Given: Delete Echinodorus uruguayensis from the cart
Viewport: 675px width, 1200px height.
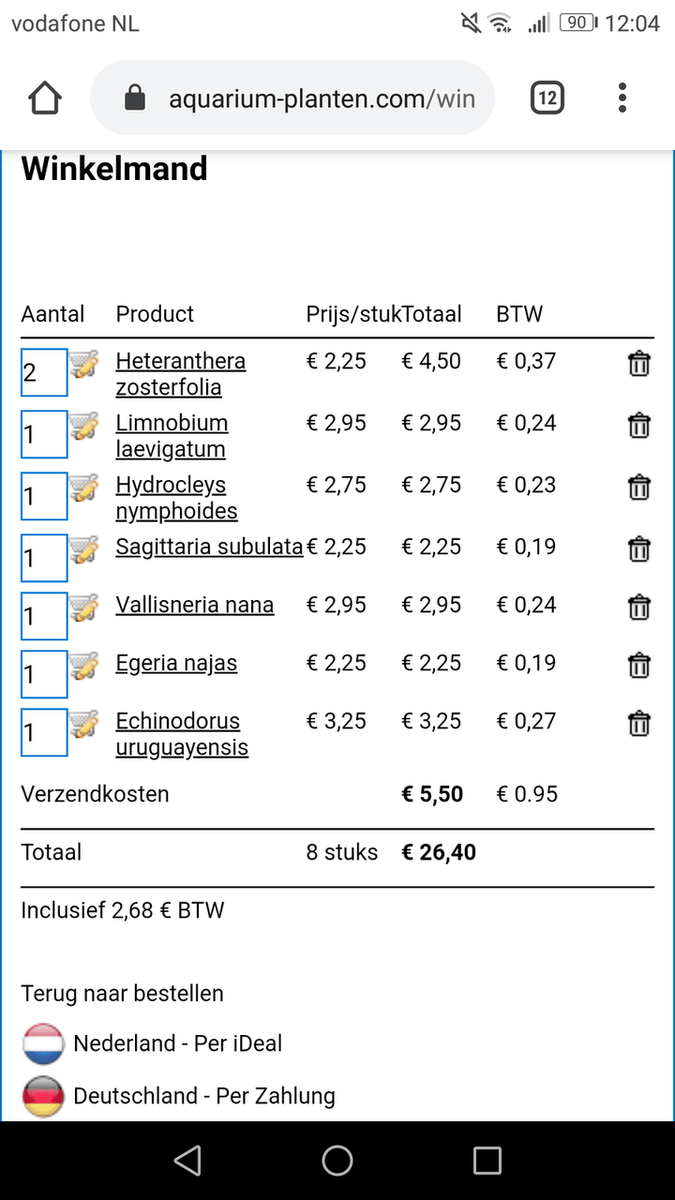Looking at the screenshot, I should [x=638, y=723].
